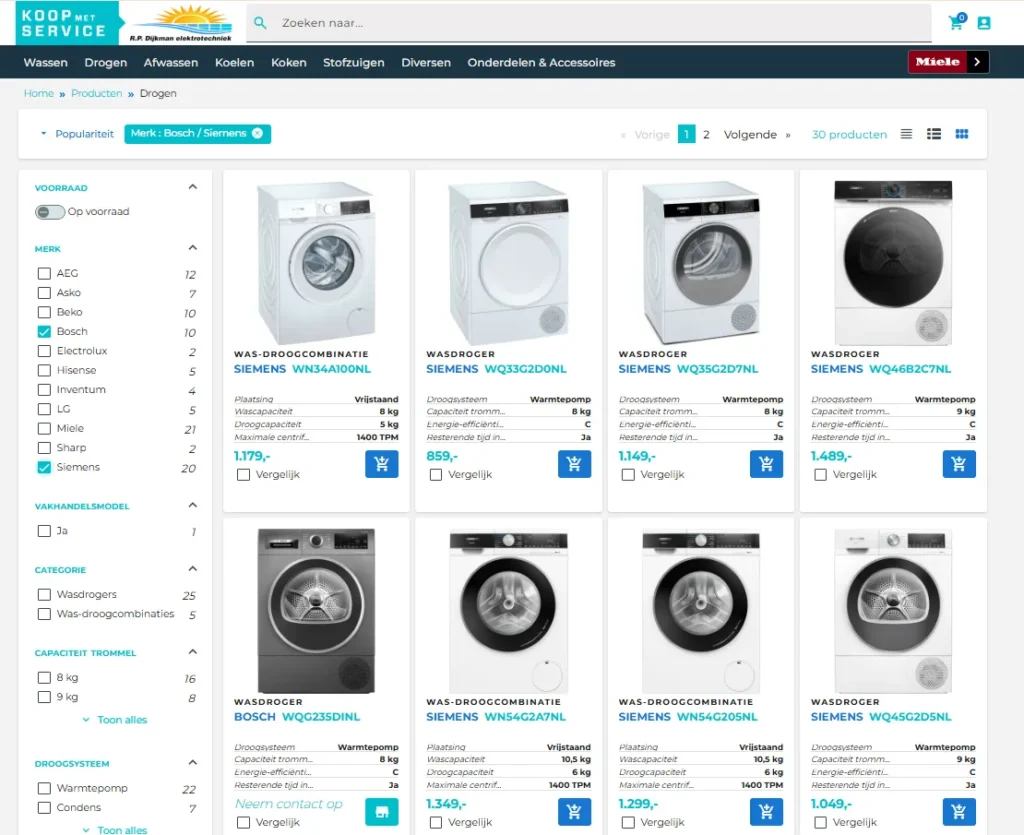Add Siemens WQ46B2C7NL to cart
The width and height of the screenshot is (1024, 835).
(x=959, y=464)
